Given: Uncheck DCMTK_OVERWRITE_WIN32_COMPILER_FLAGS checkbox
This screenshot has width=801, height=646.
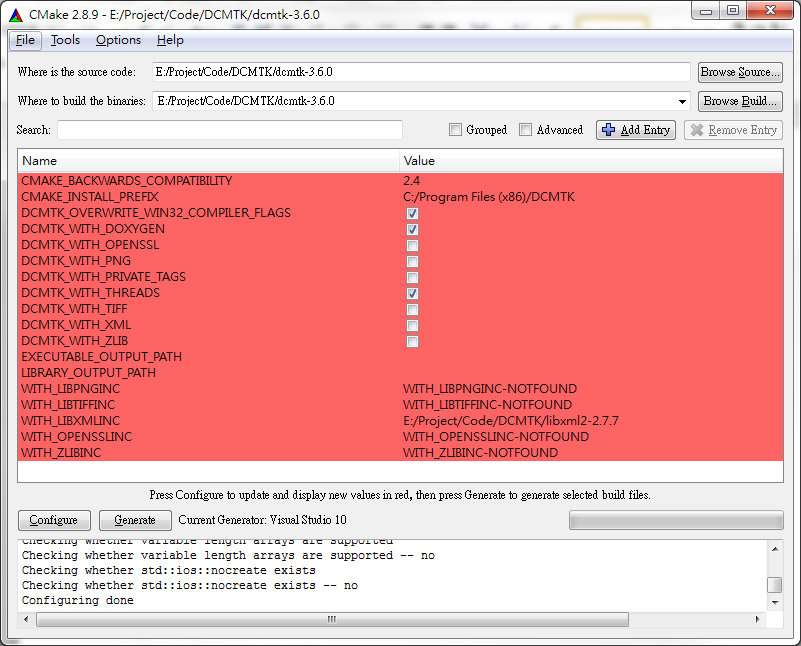Looking at the screenshot, I should click(412, 213).
